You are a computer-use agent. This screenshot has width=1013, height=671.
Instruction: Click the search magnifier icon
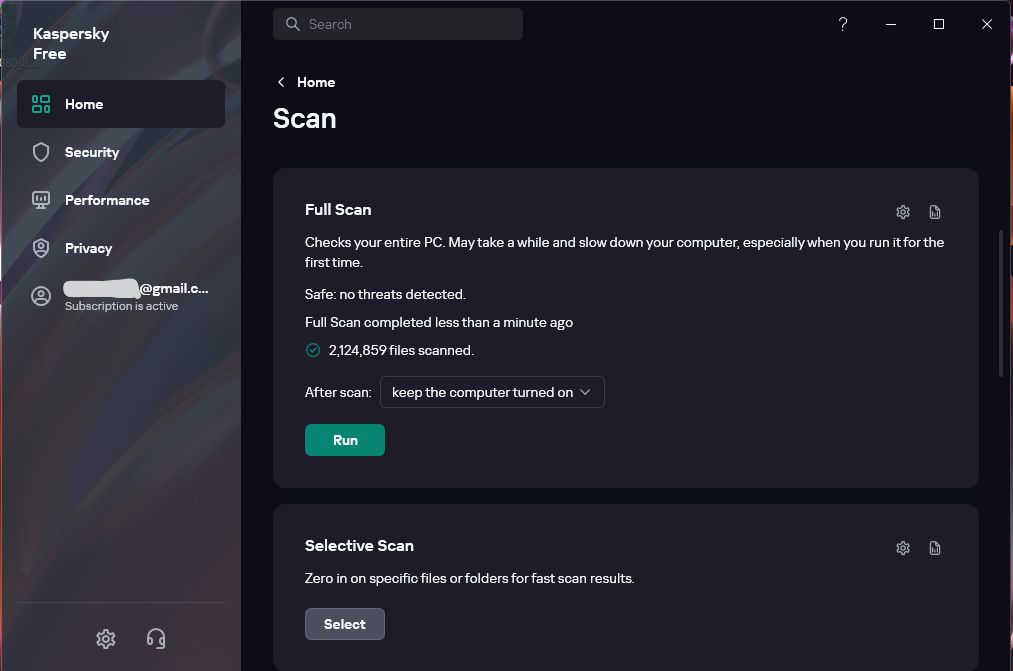tap(293, 24)
